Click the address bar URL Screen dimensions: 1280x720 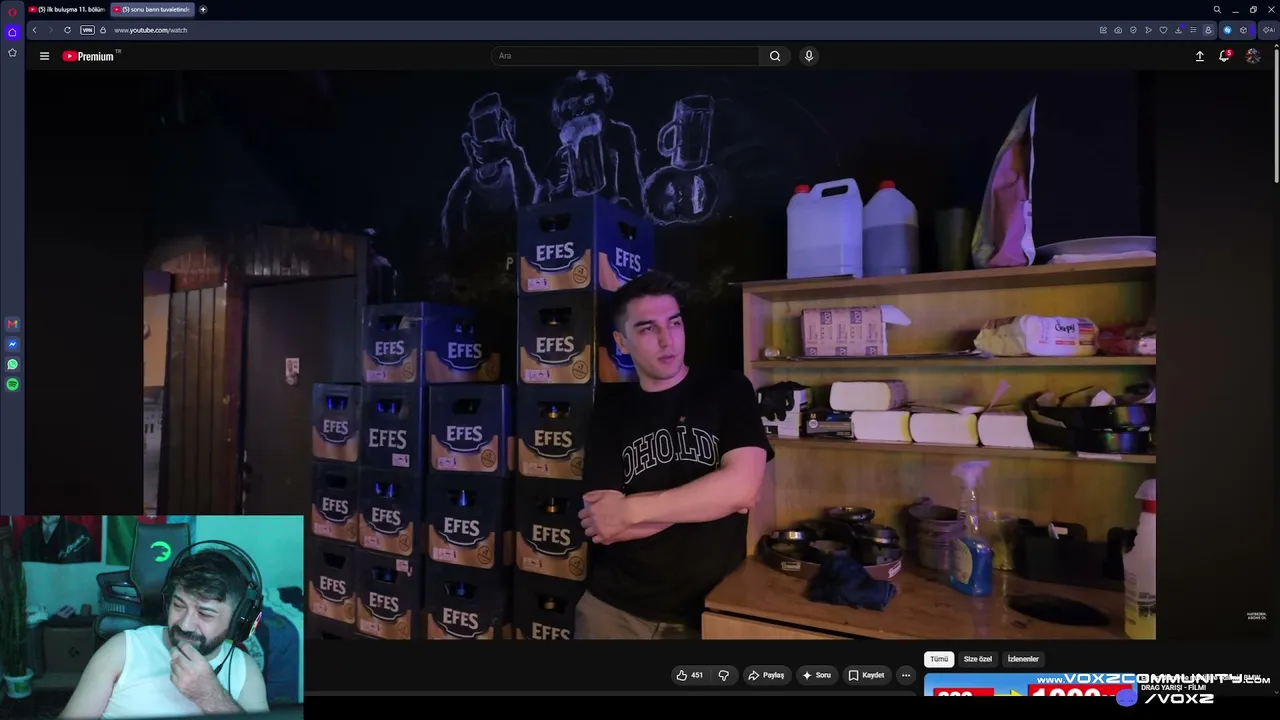pos(150,30)
